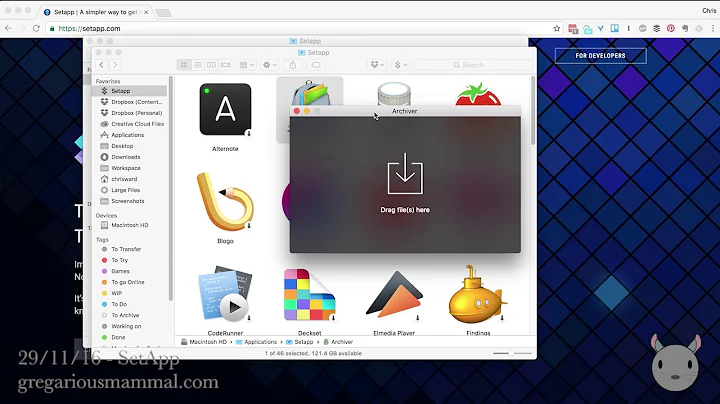Click the Pinterest extension icon in Chrome

click(670, 28)
